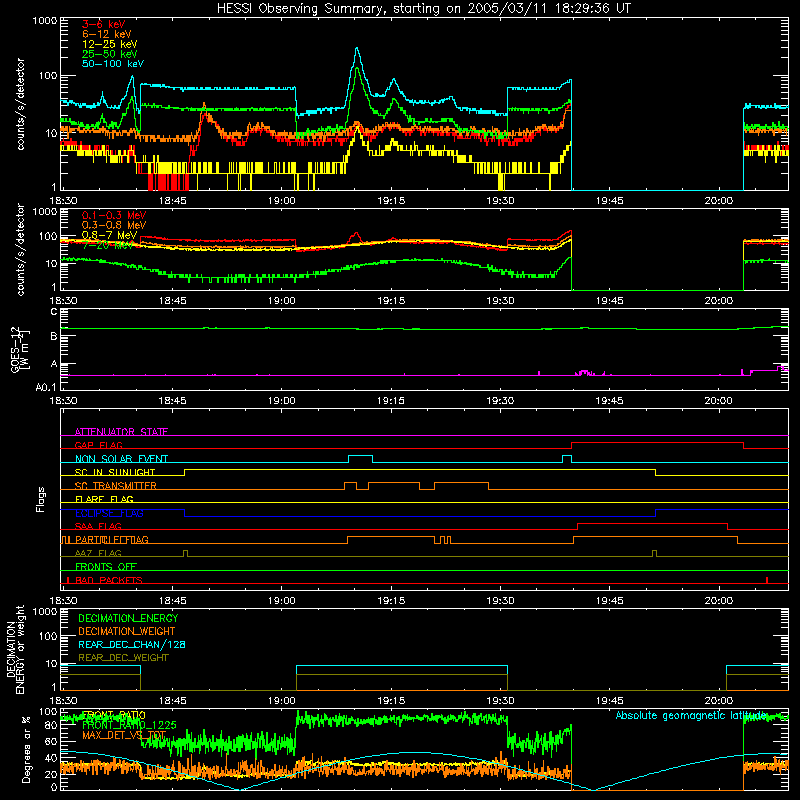Click the 0.1-0.3 MeV legend label
The width and height of the screenshot is (800, 800).
pyautogui.click(x=114, y=215)
